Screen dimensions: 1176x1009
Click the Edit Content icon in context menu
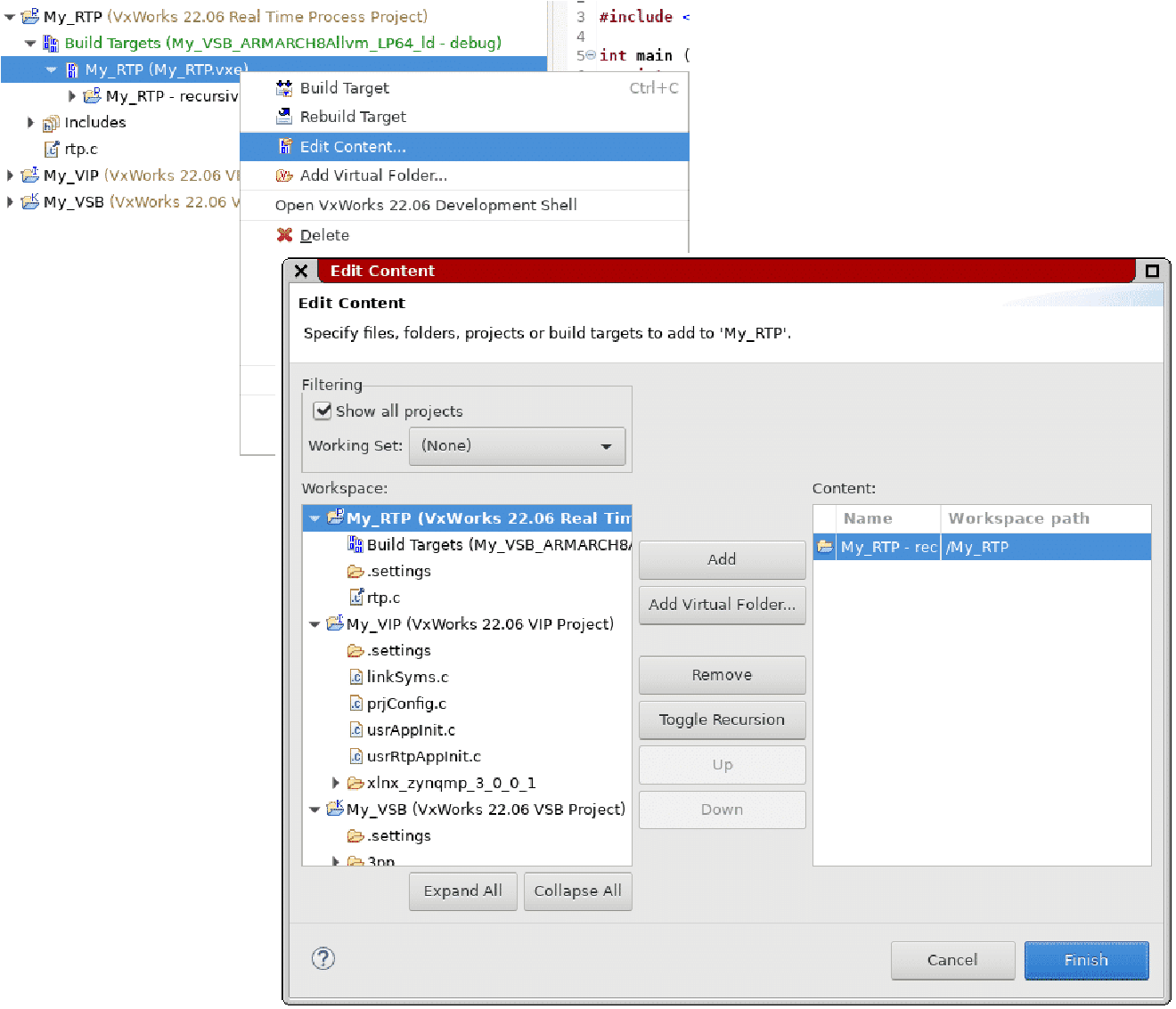click(x=286, y=146)
